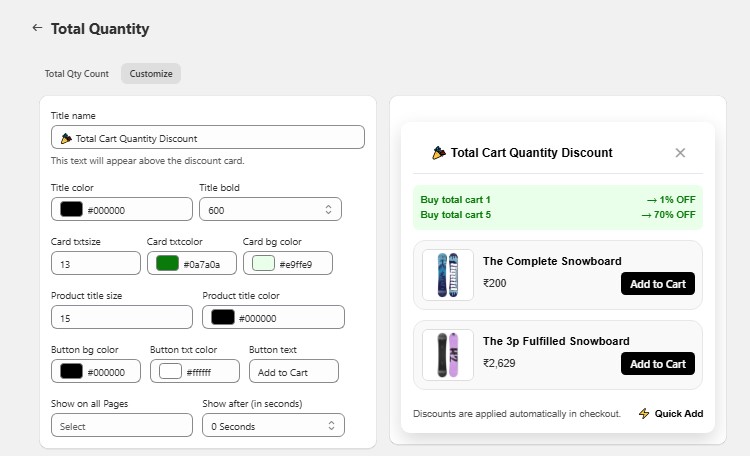This screenshot has height=456, width=750.
Task: Select the Customize tab
Action: pos(151,74)
